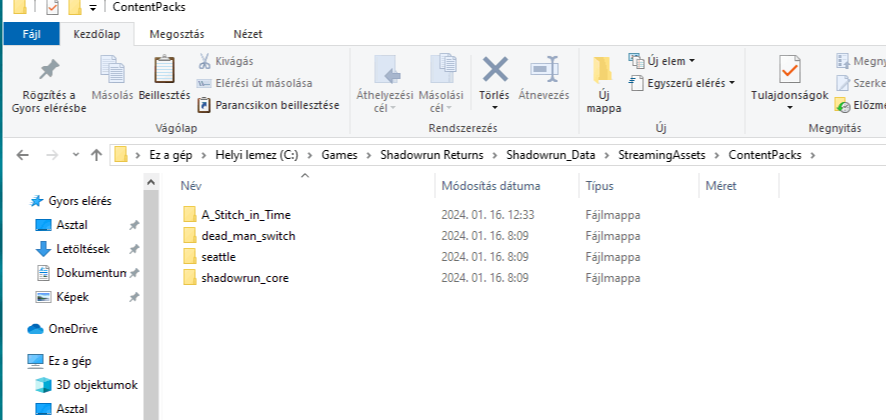Click the dead_man_switch folder icon
The image size is (886, 420).
189,235
